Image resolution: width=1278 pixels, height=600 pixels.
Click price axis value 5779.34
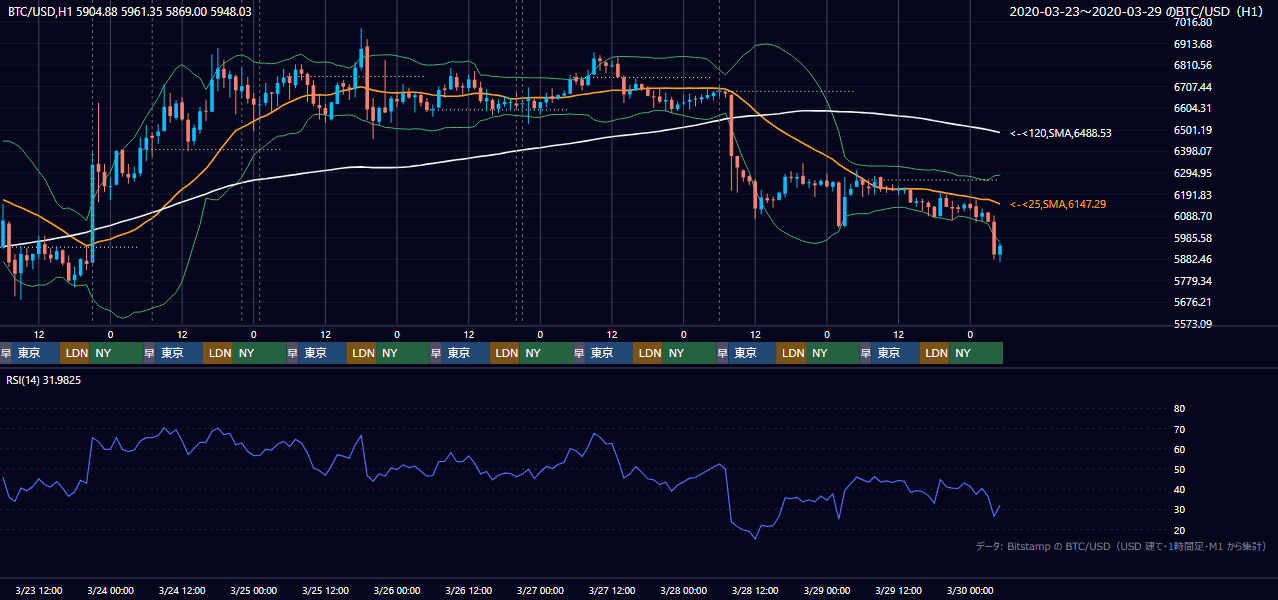(1193, 281)
